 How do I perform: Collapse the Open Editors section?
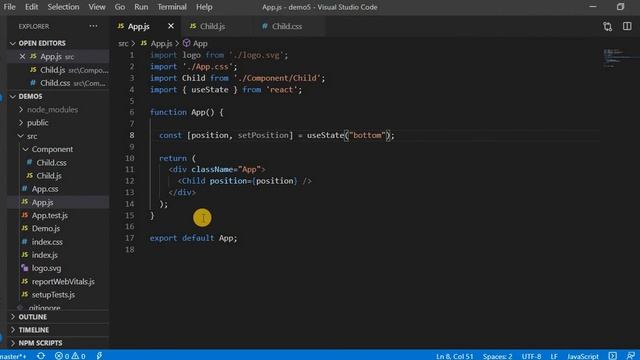pyautogui.click(x=42, y=43)
